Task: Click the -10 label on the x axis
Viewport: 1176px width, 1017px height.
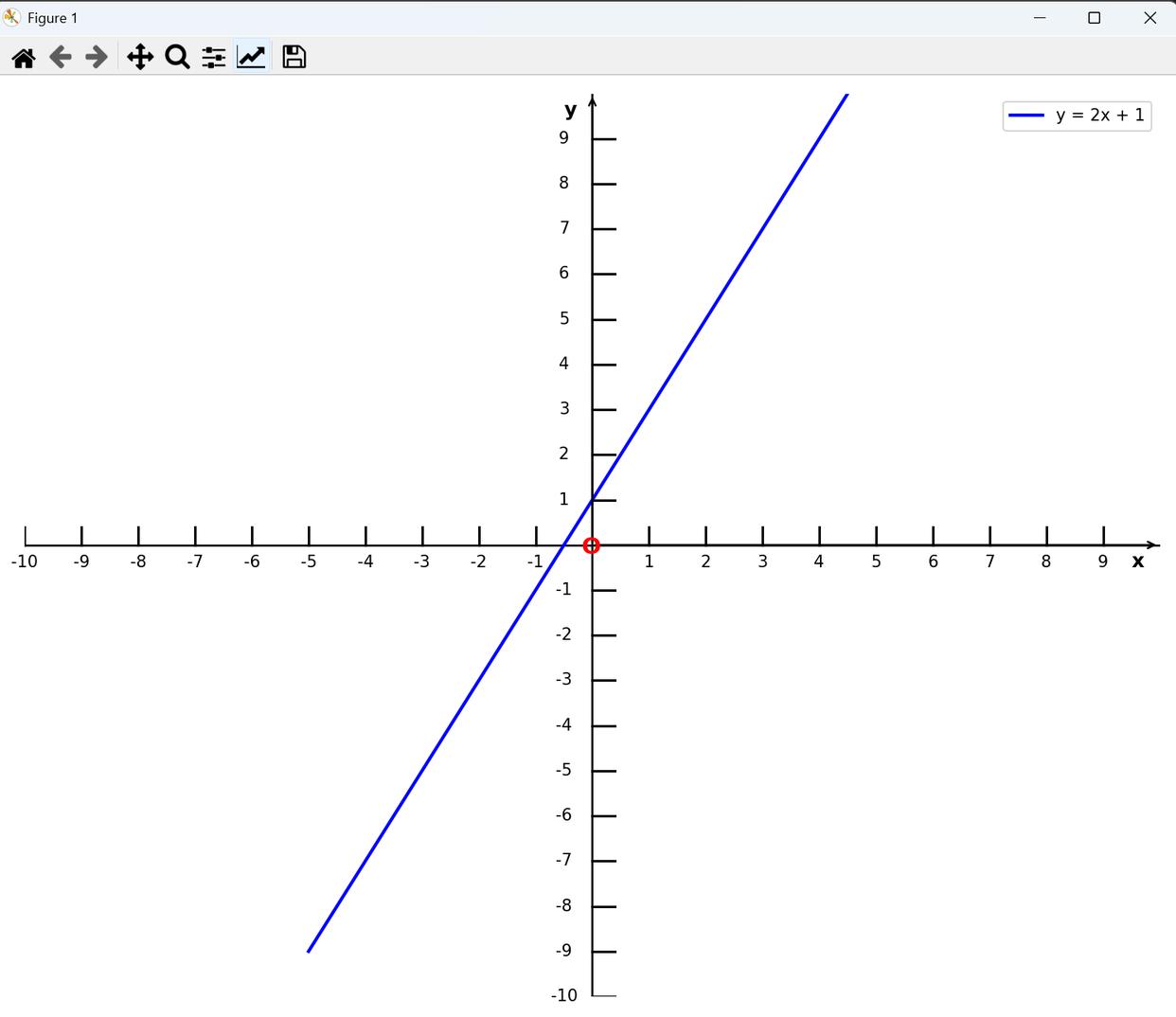Action: (x=25, y=562)
